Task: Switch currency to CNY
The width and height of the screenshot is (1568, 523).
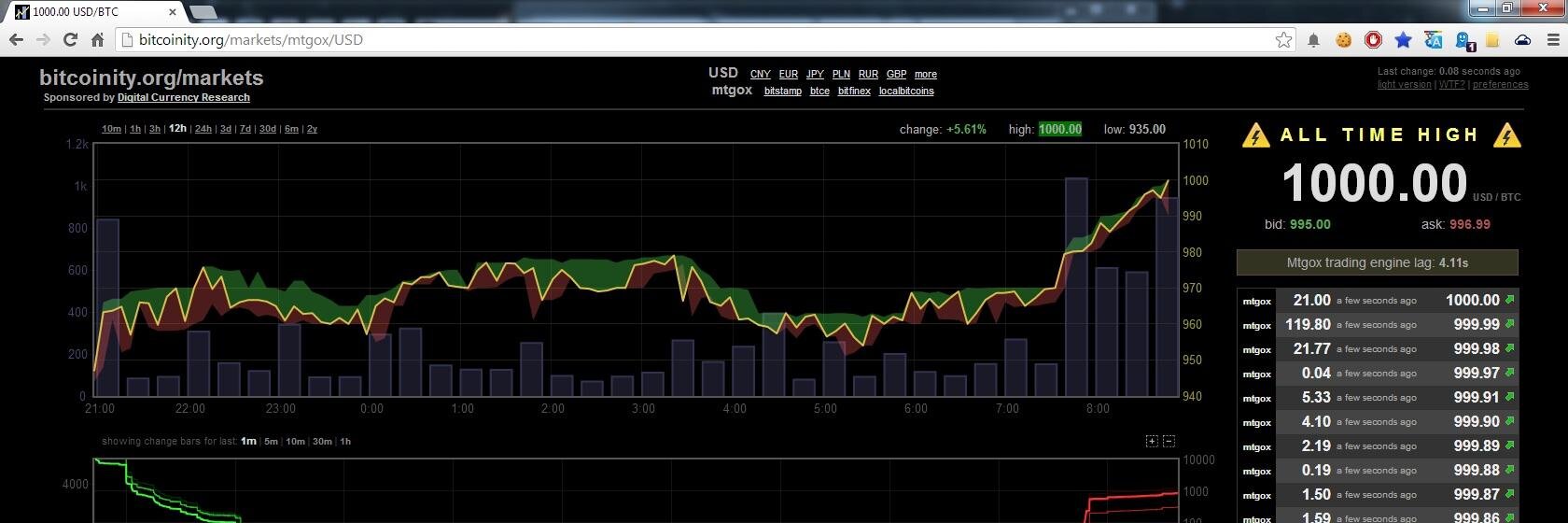Action: tap(761, 74)
